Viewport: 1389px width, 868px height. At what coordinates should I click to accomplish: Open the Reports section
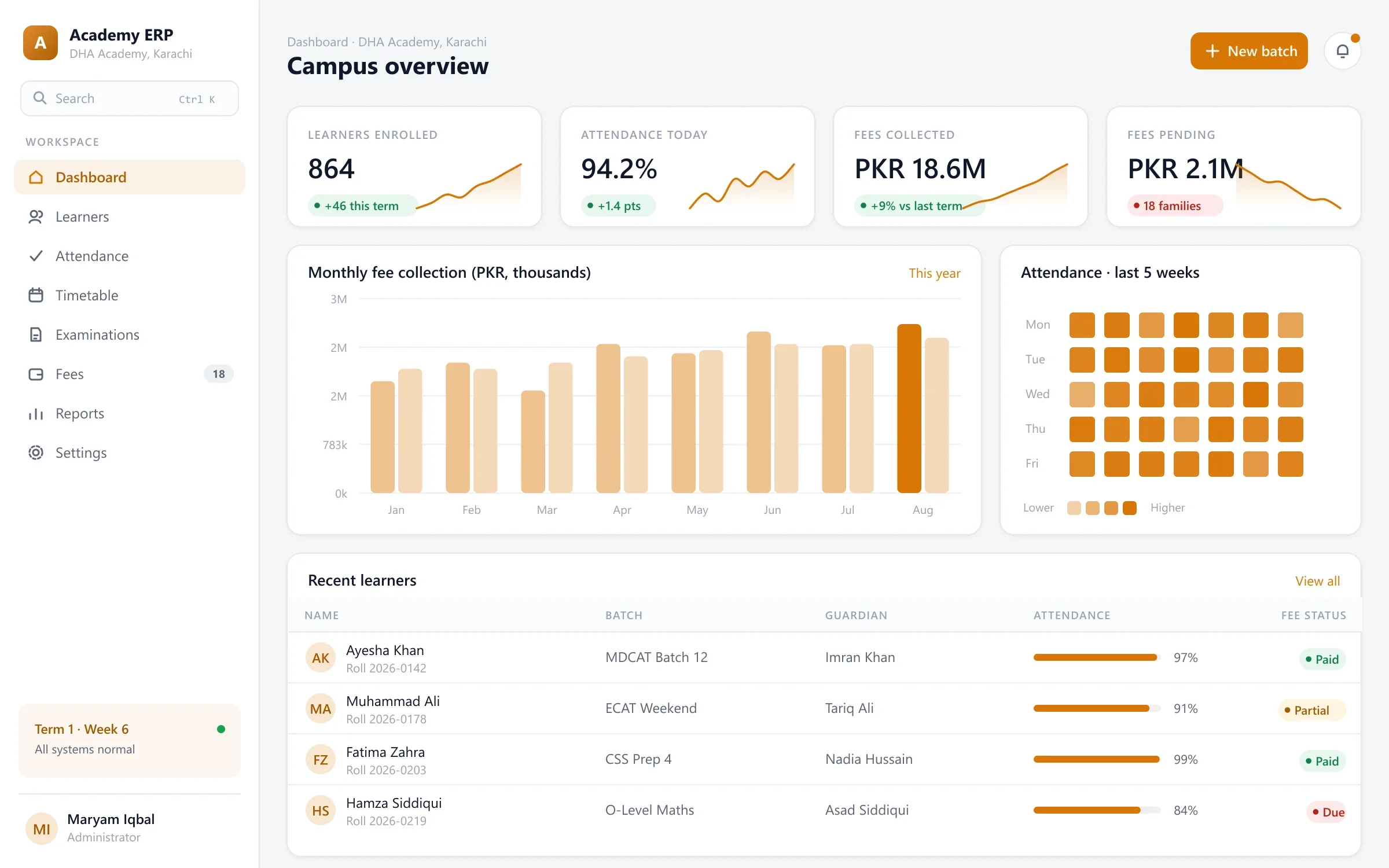point(130,413)
